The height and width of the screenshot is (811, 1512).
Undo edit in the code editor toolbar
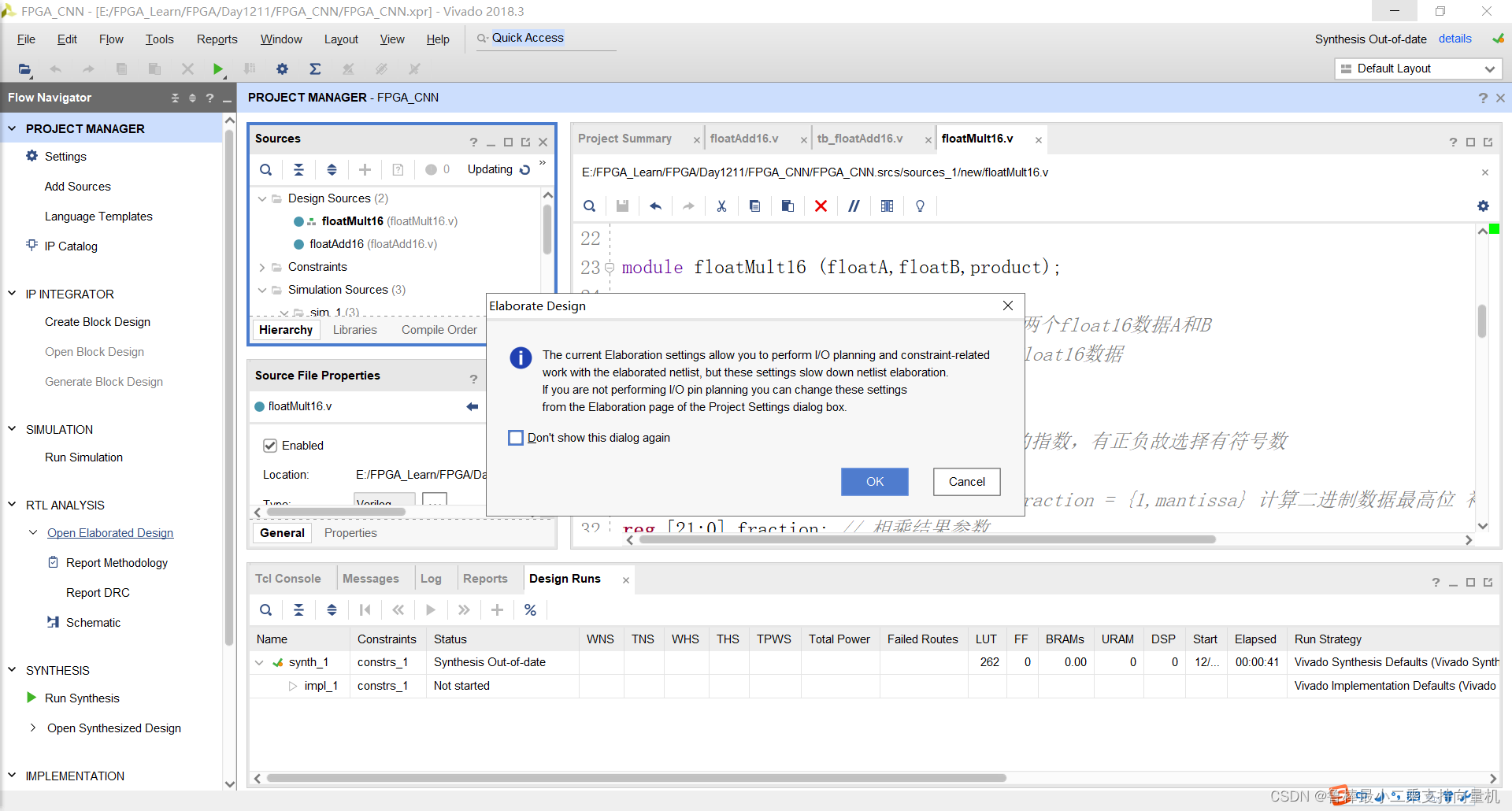(655, 206)
